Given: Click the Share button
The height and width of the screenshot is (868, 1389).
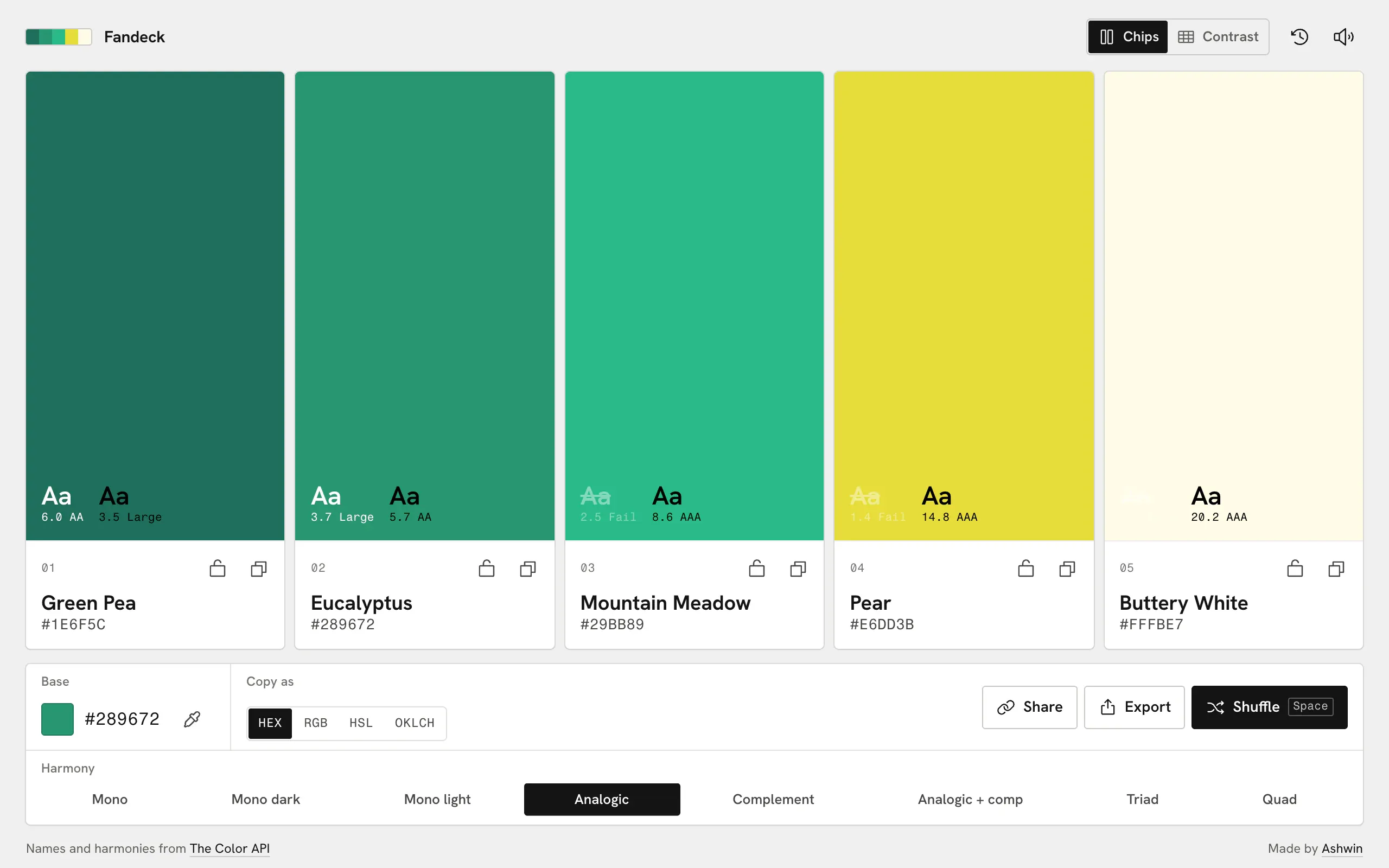Looking at the screenshot, I should [x=1030, y=707].
